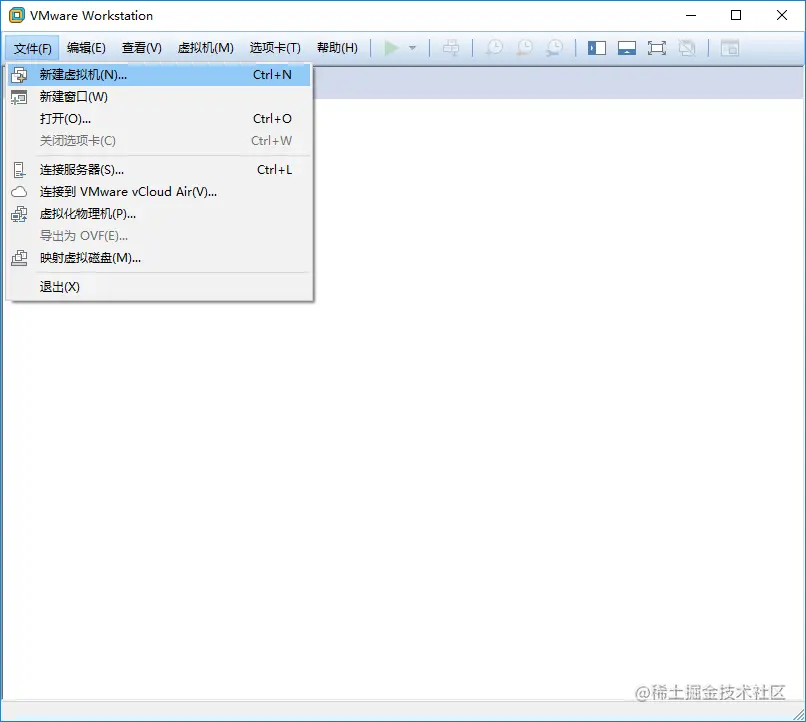Select 新建虚拟机(N)... menu entry
Screen dimensions: 806x722
[x=159, y=75]
